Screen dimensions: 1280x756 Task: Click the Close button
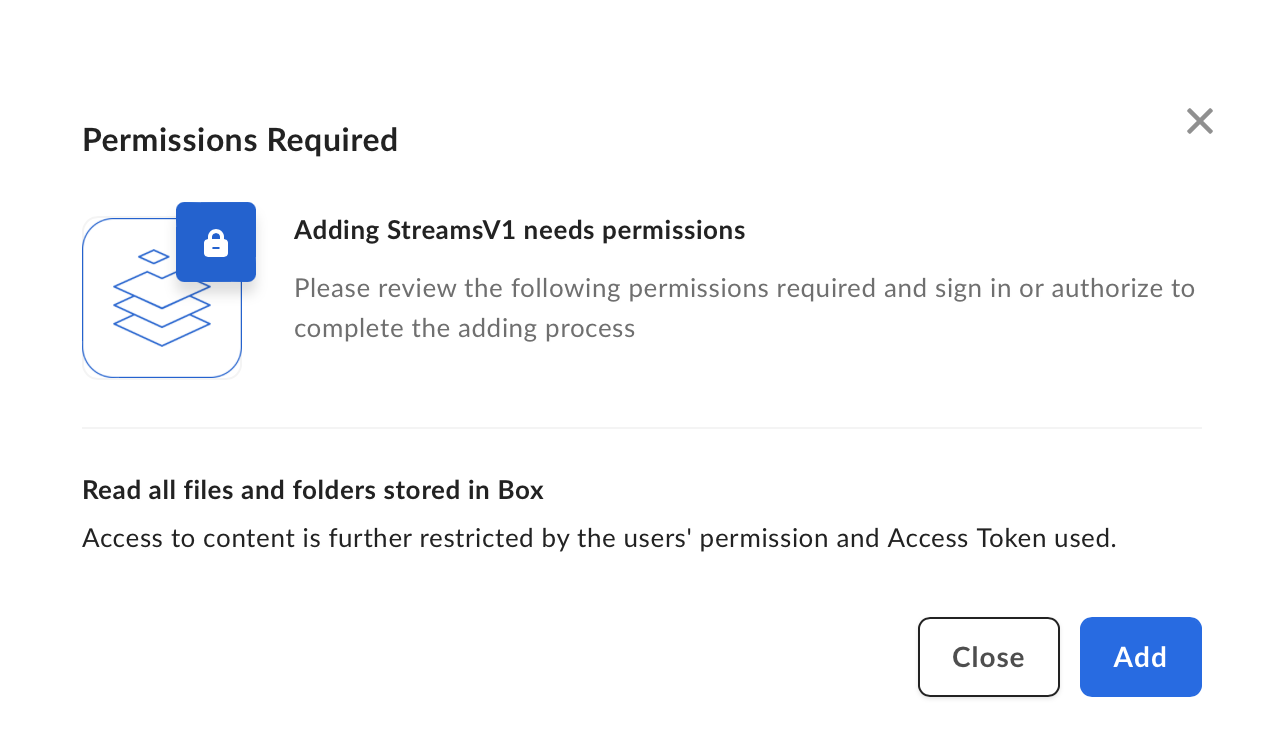coord(988,657)
